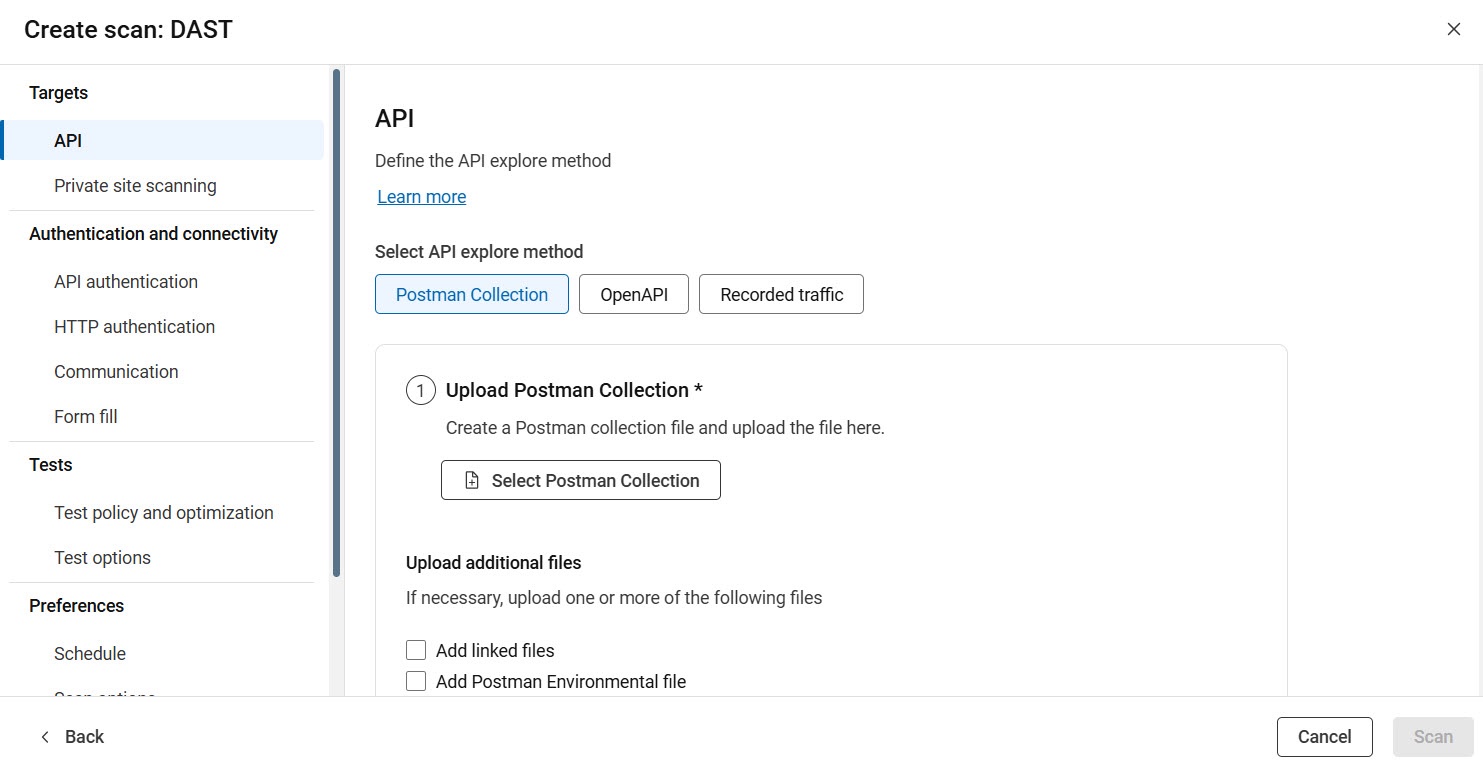The image size is (1483, 770).
Task: Open the Communication settings
Action: coord(116,371)
